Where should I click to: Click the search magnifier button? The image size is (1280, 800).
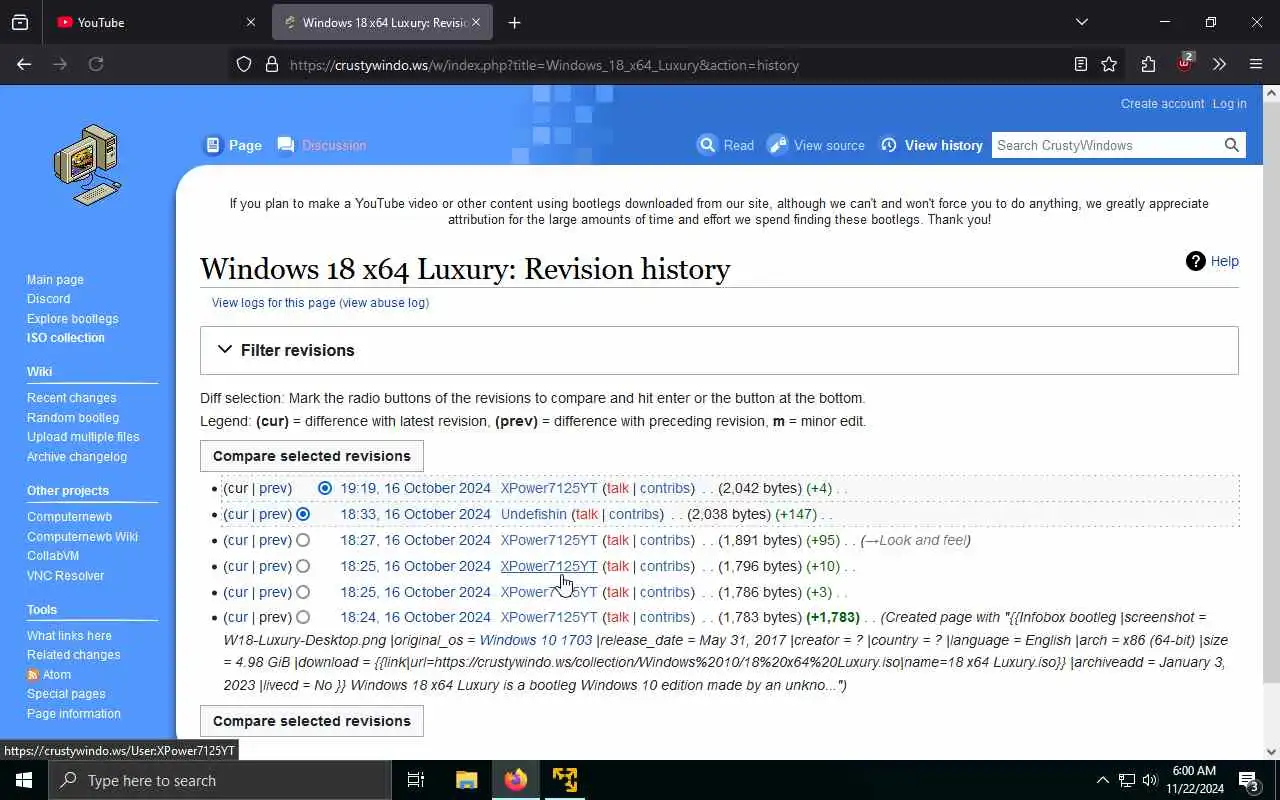[x=1232, y=145]
